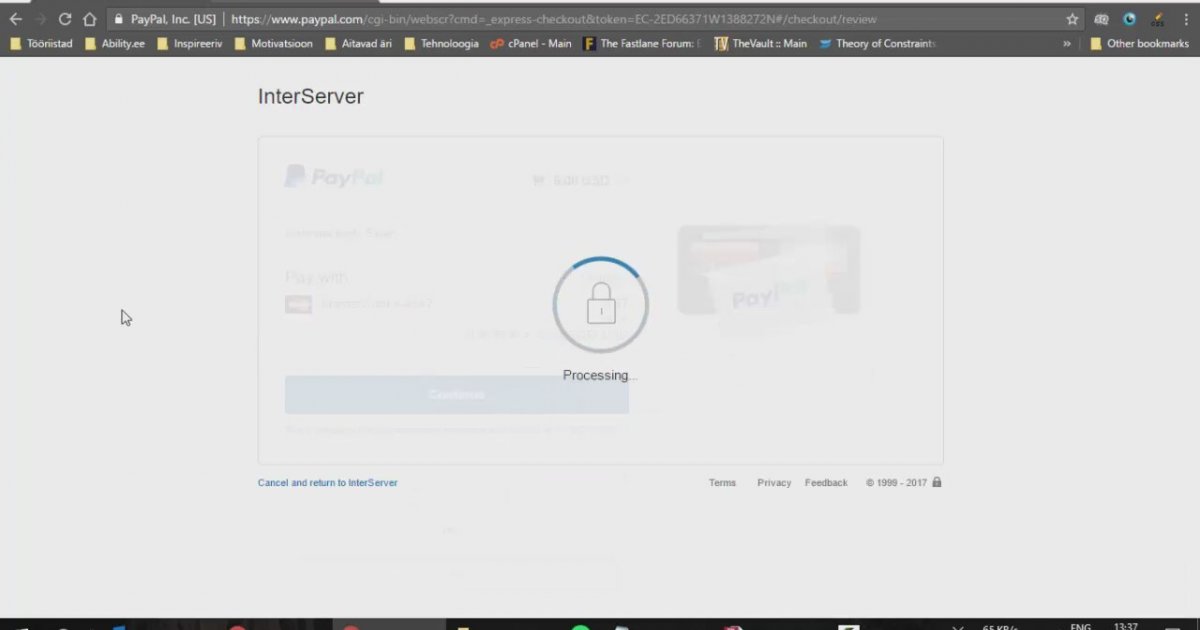Screen dimensions: 1200x630
Task: Open the Chrome three-dot menu
Action: (x=1185, y=19)
